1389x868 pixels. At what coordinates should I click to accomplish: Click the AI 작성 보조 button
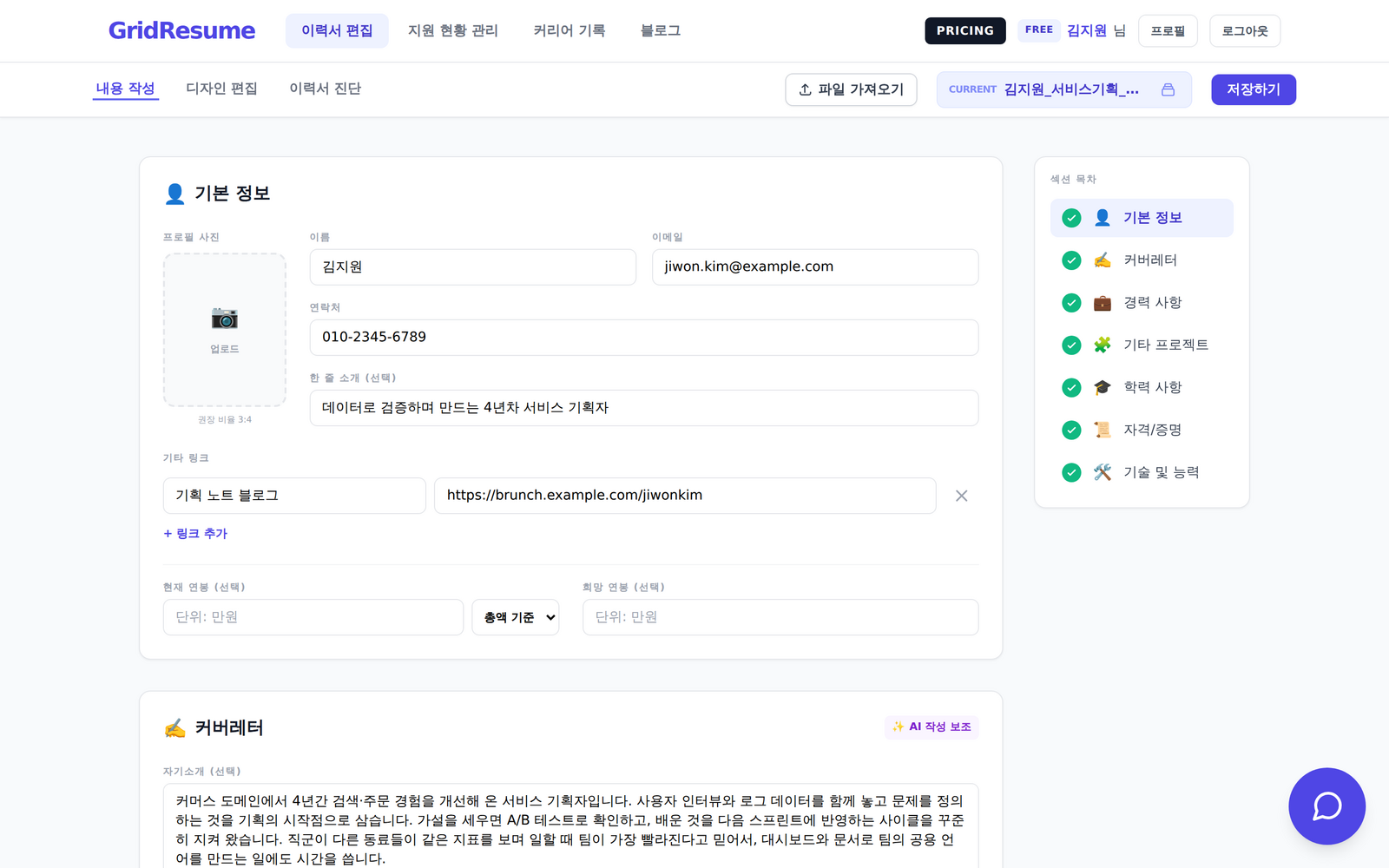click(x=931, y=727)
